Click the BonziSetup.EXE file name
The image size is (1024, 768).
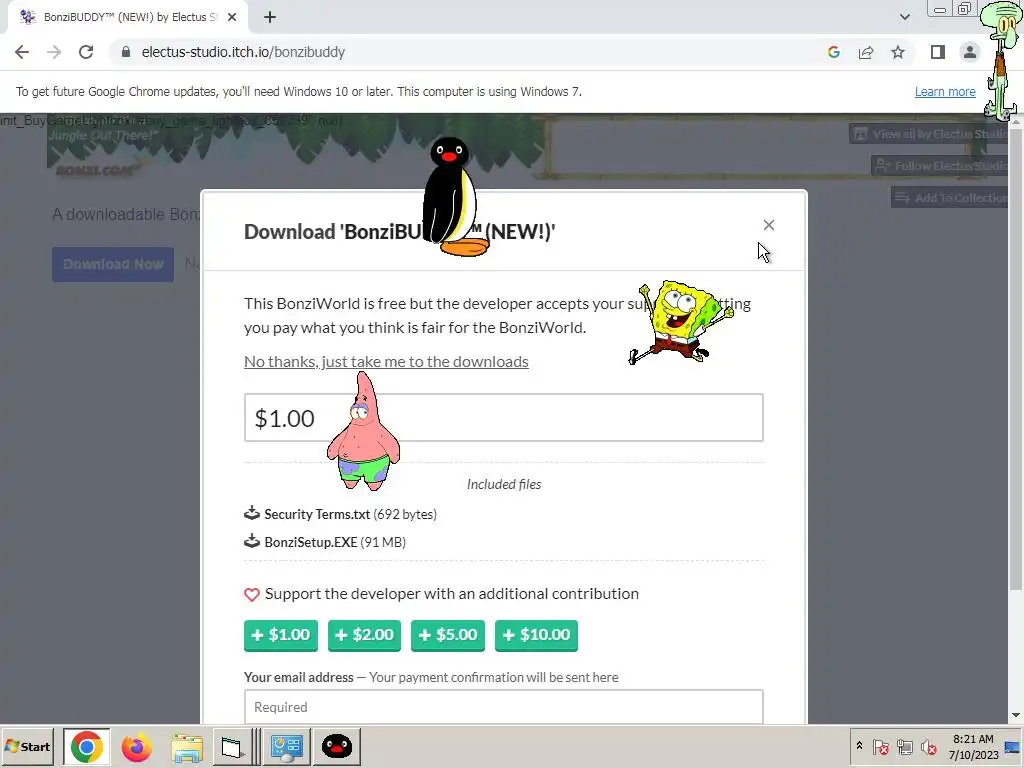pyautogui.click(x=311, y=542)
